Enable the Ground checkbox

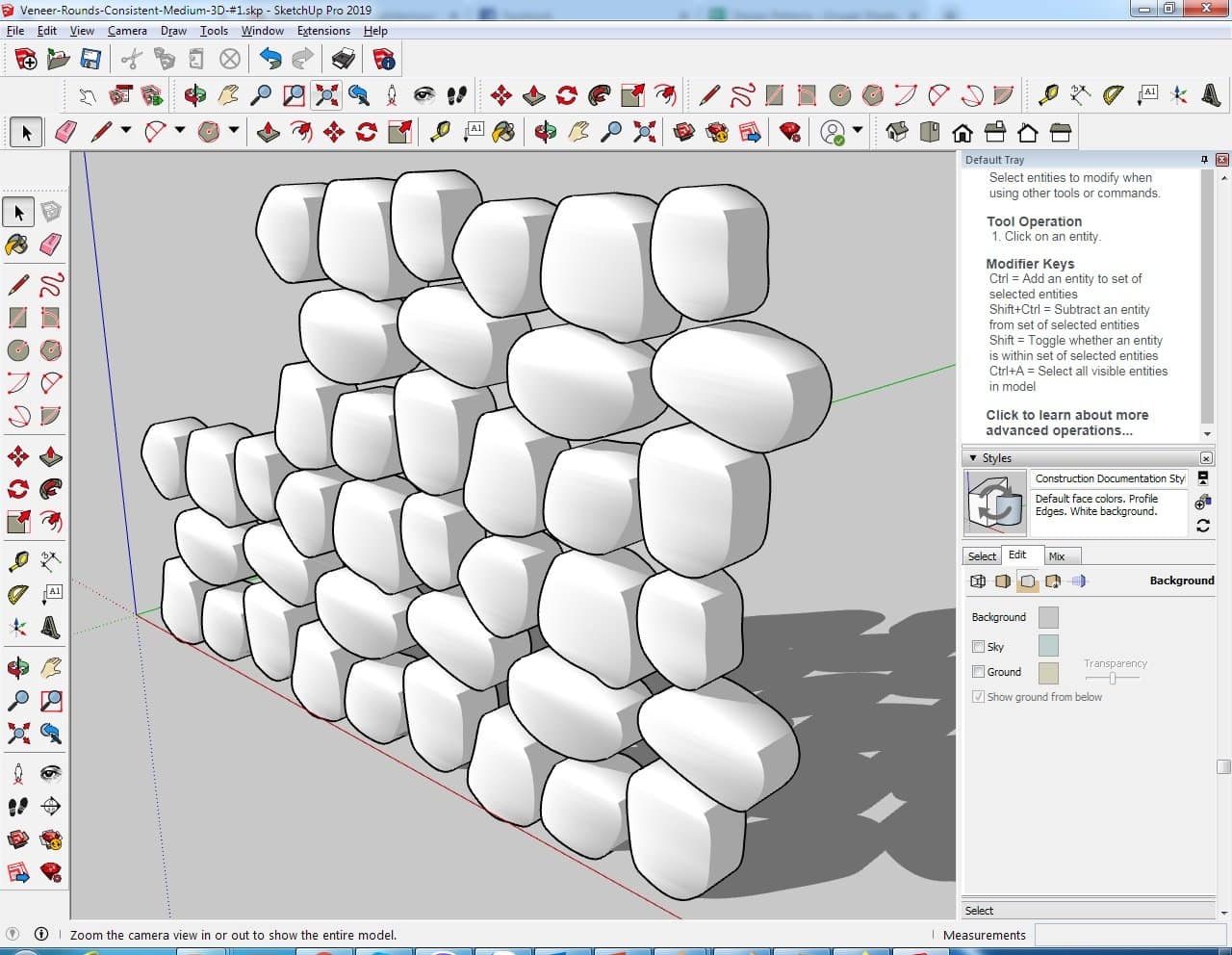(x=978, y=672)
